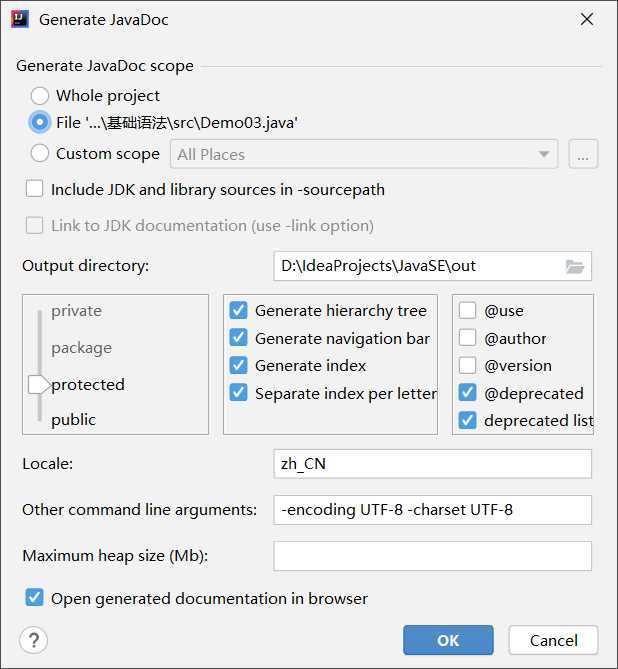The height and width of the screenshot is (669, 618).
Task: Click the question mark help icon
Action: pos(34,640)
